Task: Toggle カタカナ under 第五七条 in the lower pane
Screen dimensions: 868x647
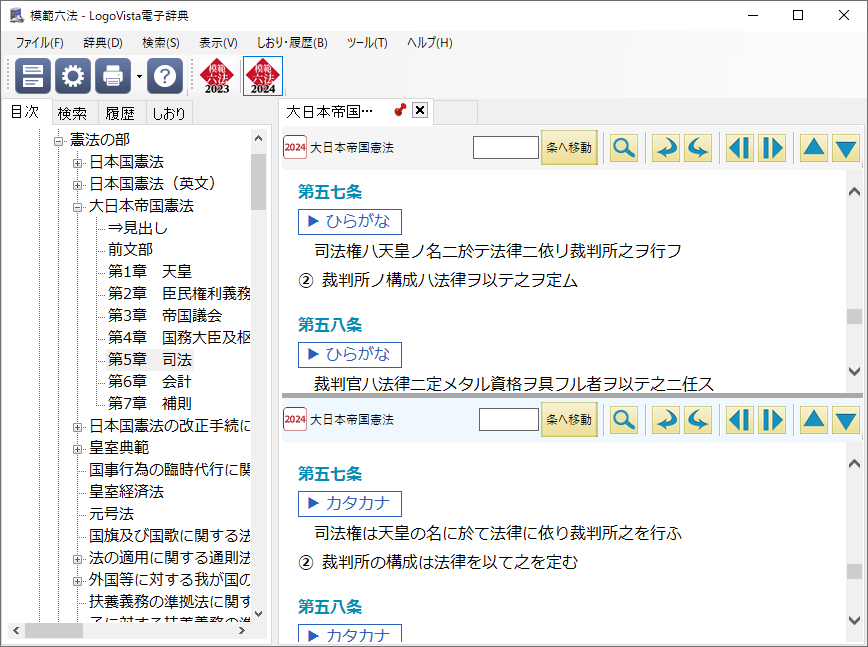Action: [350, 504]
